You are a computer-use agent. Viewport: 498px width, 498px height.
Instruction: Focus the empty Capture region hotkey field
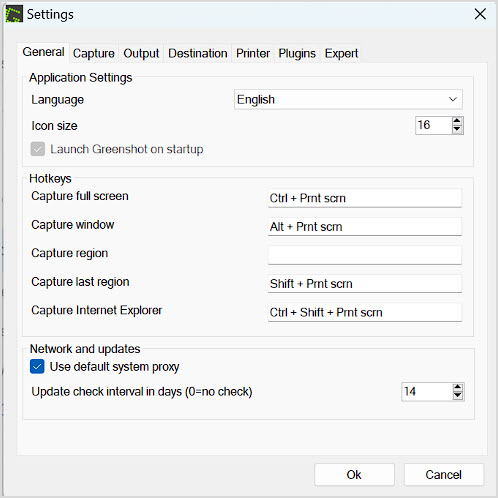tap(365, 255)
